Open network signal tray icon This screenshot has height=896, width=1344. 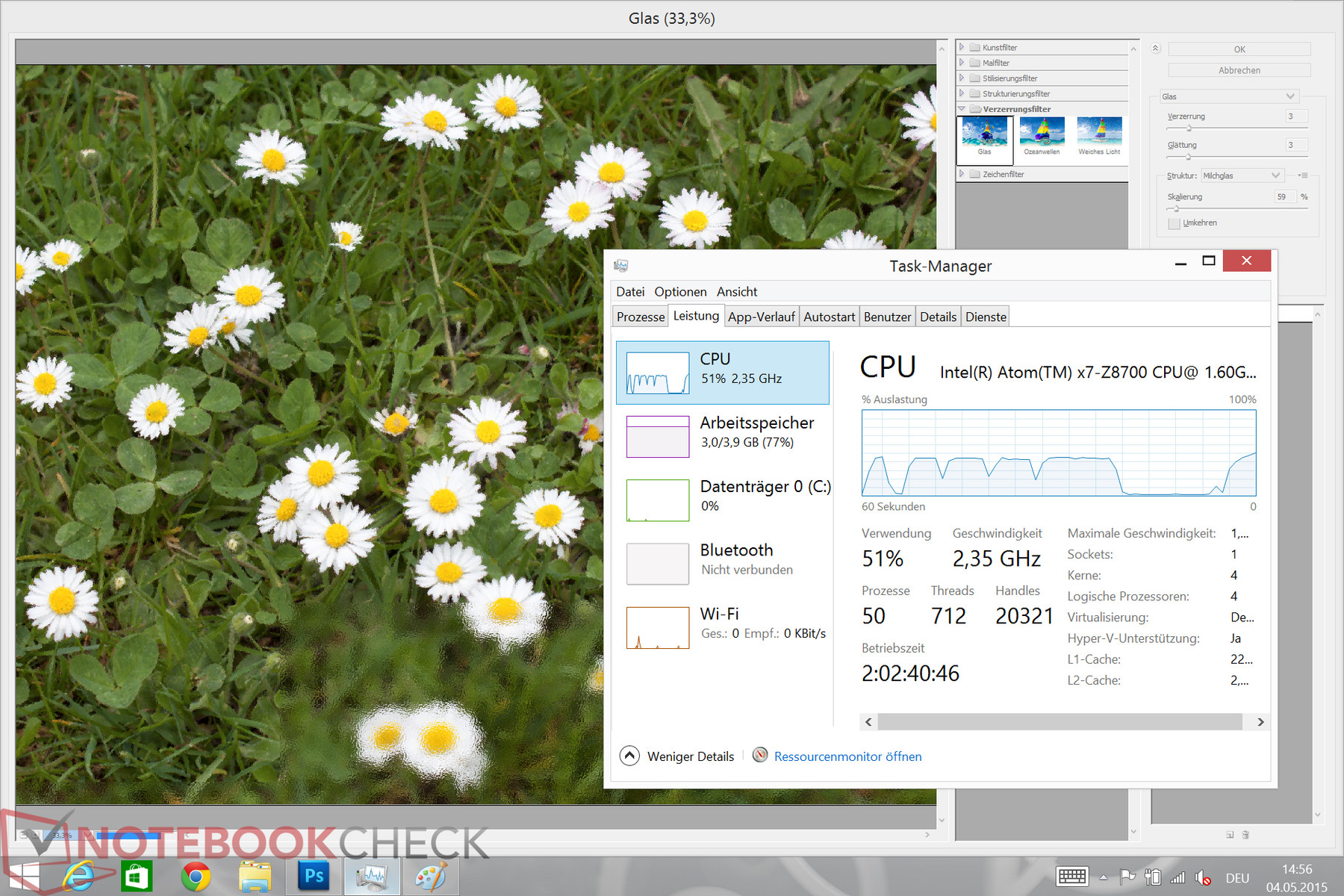click(x=1177, y=877)
